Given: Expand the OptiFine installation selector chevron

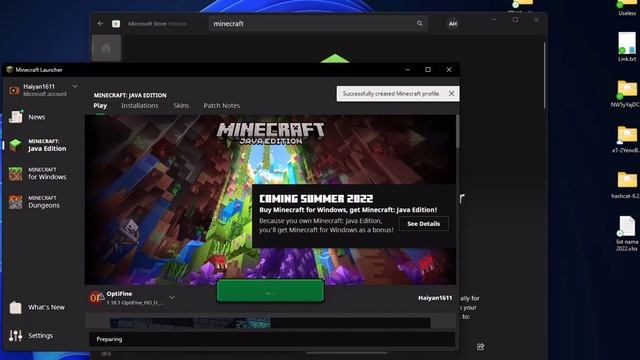Looking at the screenshot, I should [172, 298].
